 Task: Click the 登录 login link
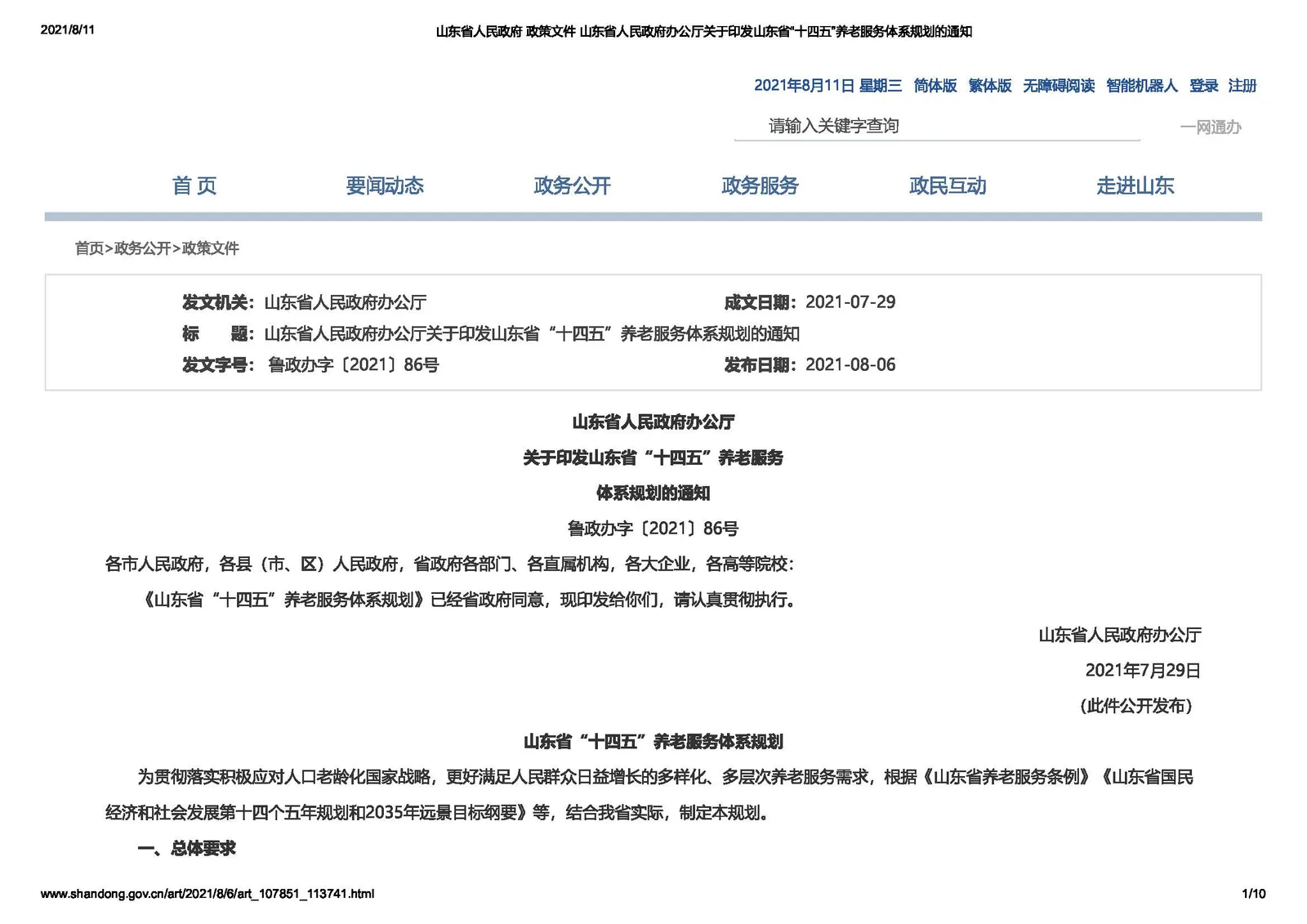(x=1203, y=85)
